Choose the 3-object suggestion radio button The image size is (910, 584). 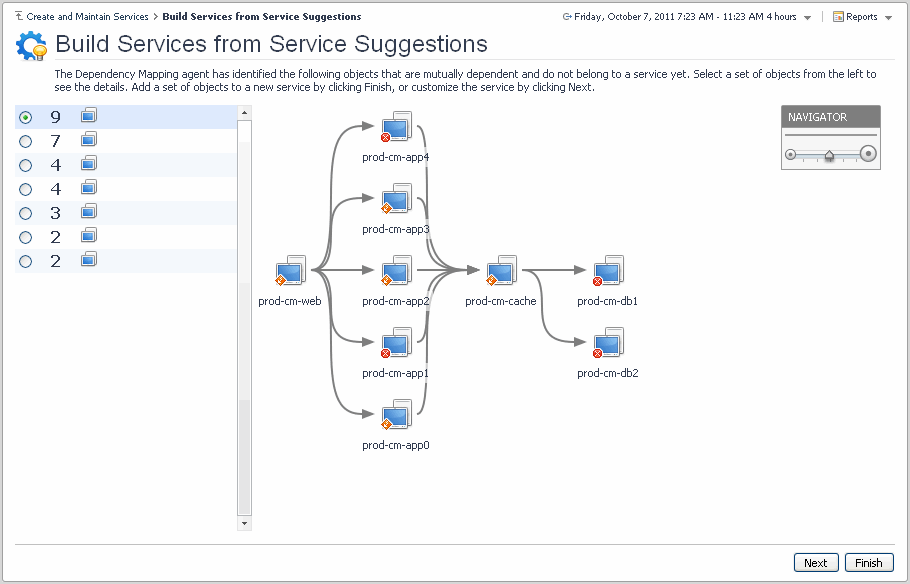tap(26, 214)
